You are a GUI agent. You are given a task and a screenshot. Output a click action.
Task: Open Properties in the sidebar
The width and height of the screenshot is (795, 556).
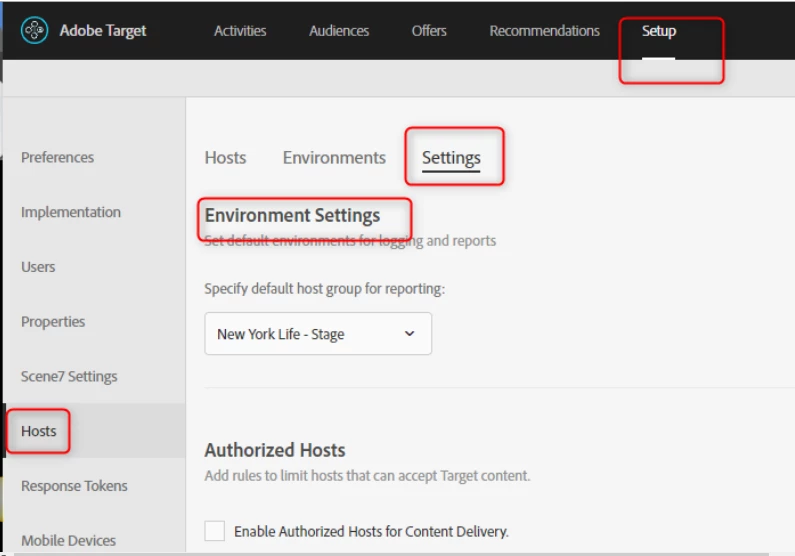tap(53, 322)
